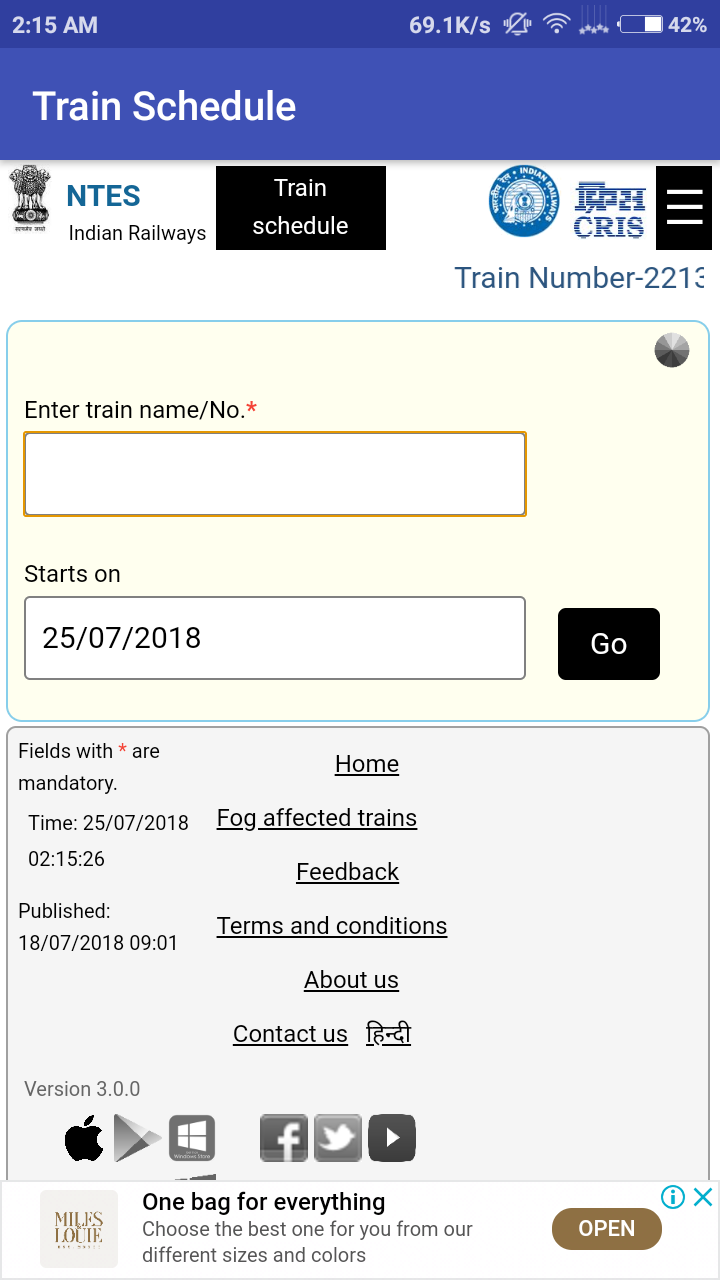Click the Go button

tap(609, 644)
